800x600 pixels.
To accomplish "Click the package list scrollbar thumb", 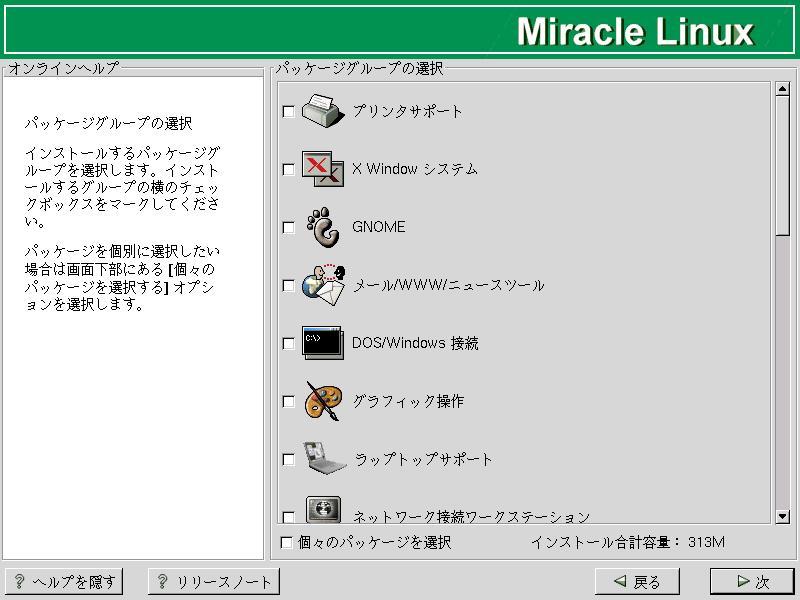I will pos(782,166).
